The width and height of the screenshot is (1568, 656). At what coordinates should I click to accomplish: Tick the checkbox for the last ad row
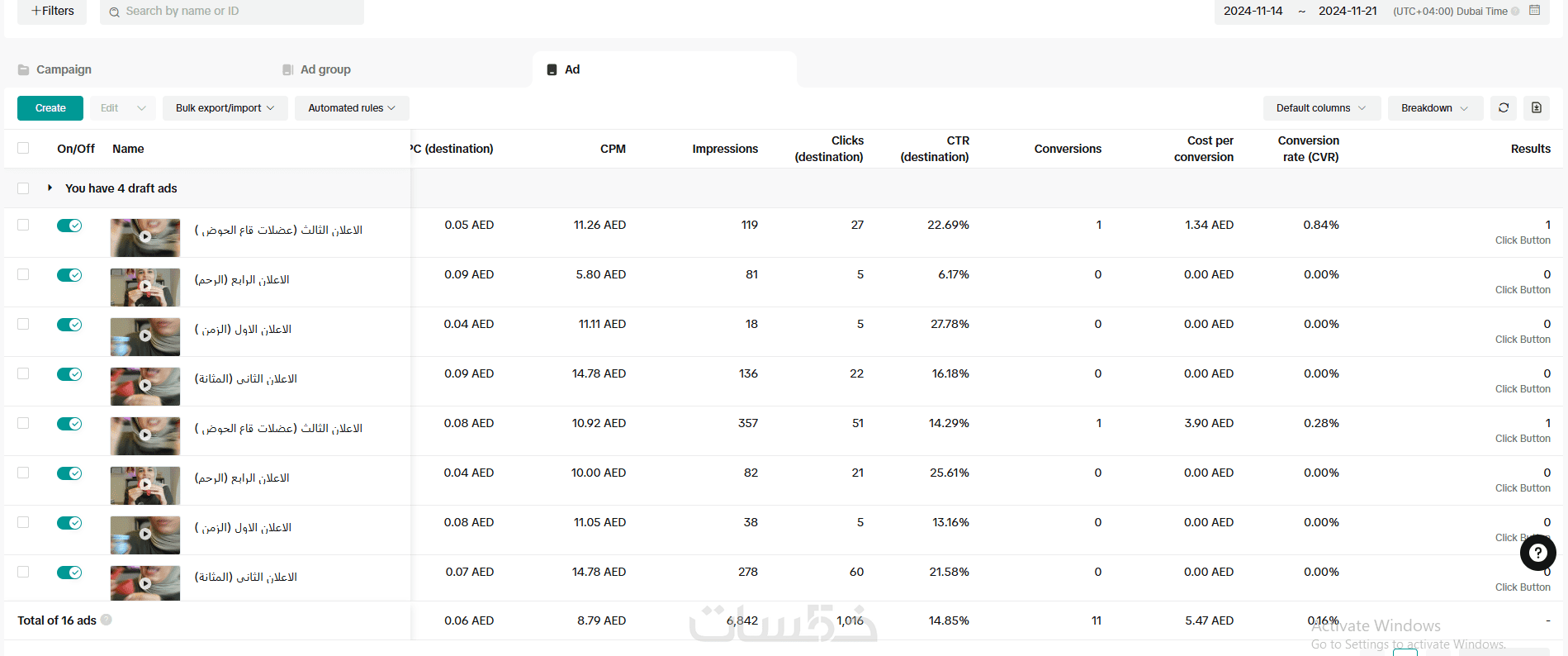click(23, 572)
